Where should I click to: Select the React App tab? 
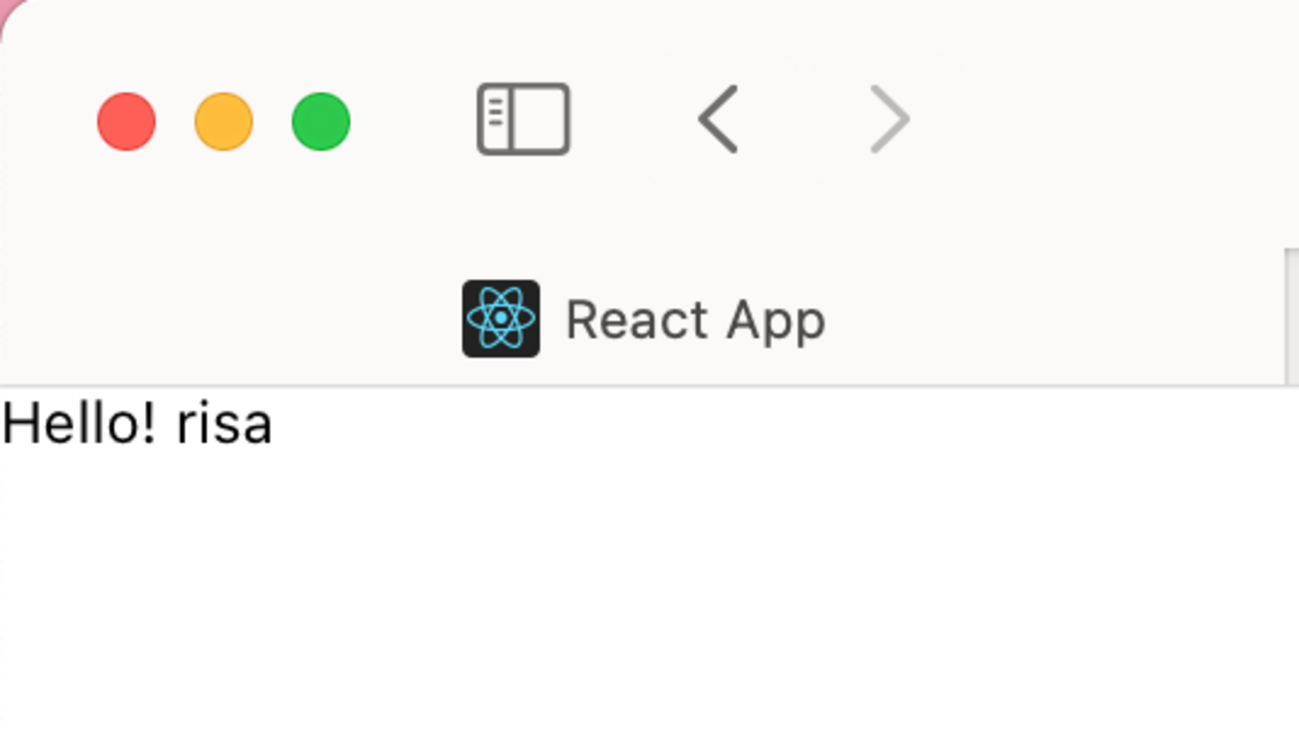(x=642, y=319)
